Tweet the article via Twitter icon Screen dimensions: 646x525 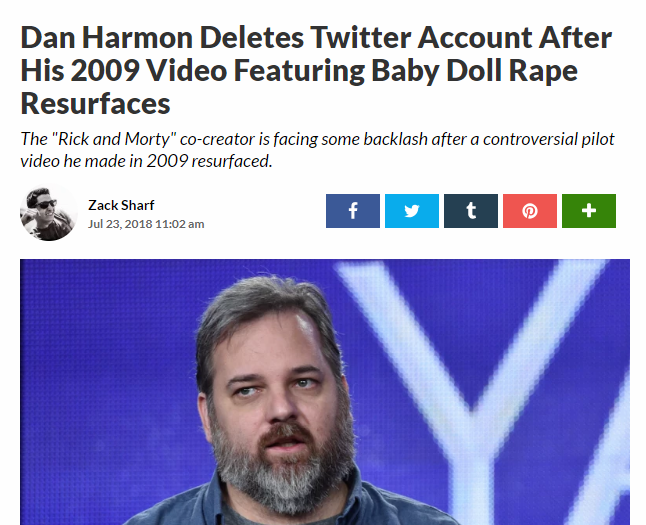click(x=411, y=211)
